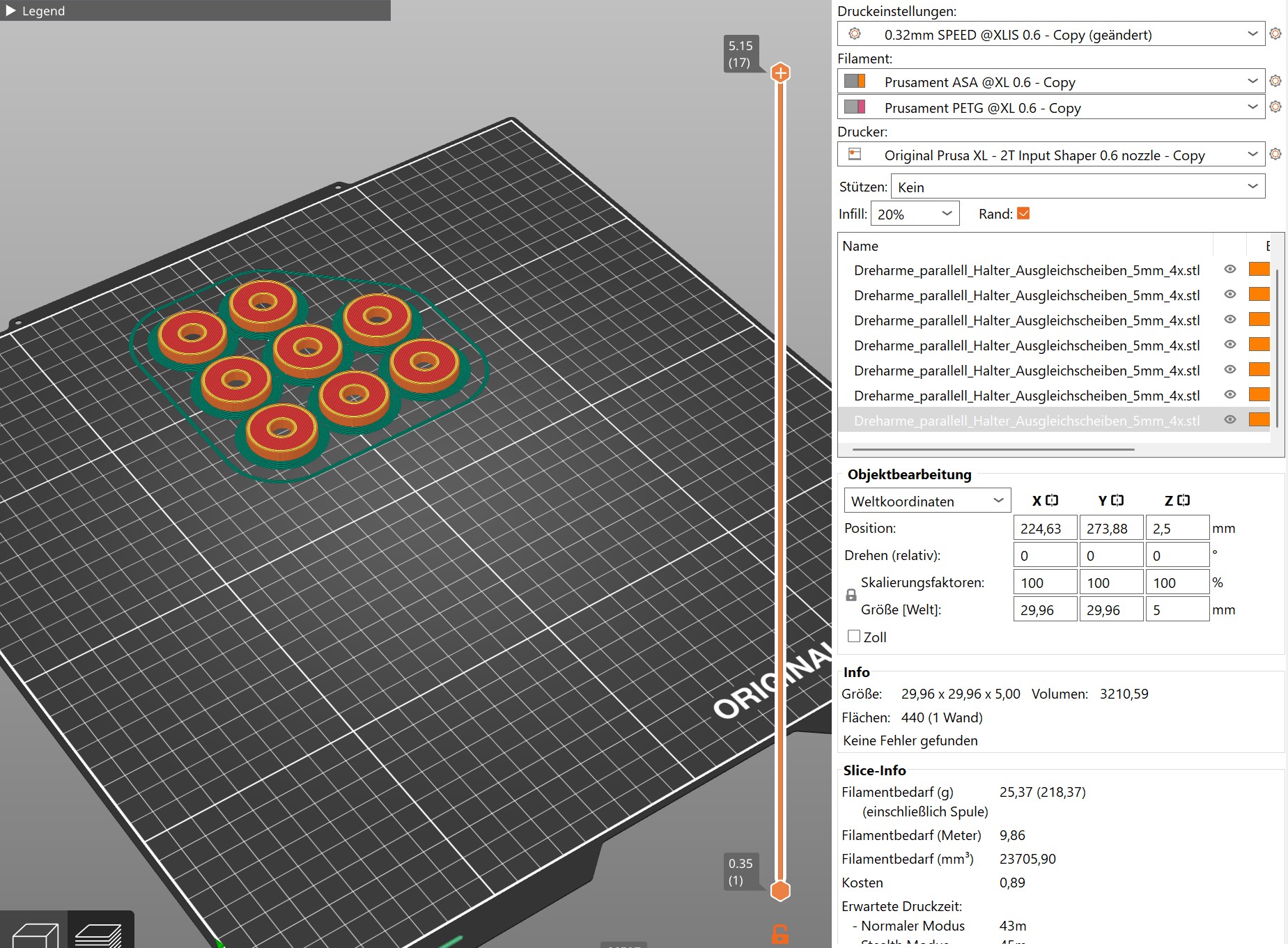Switch to the sliced layers preview icon
1288x948 pixels.
click(98, 933)
